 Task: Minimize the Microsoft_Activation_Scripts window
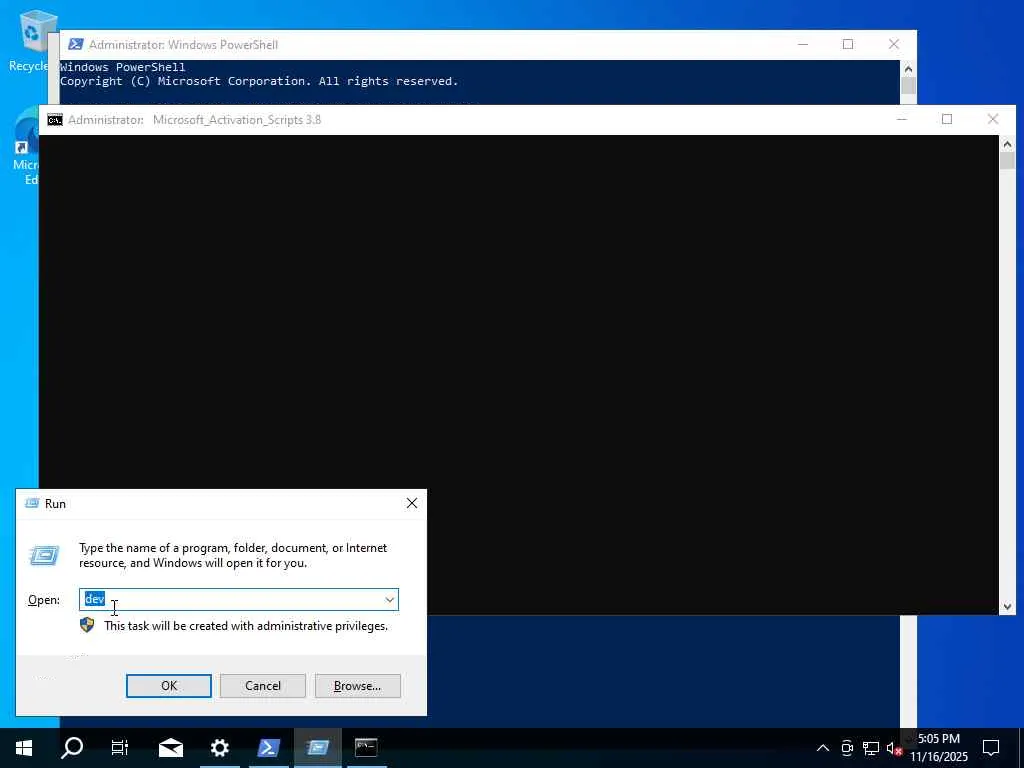click(x=901, y=120)
